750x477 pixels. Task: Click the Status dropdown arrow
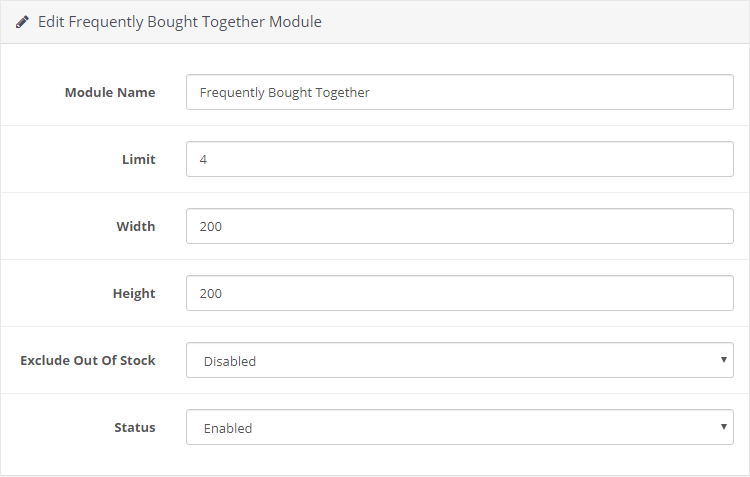[x=724, y=426]
